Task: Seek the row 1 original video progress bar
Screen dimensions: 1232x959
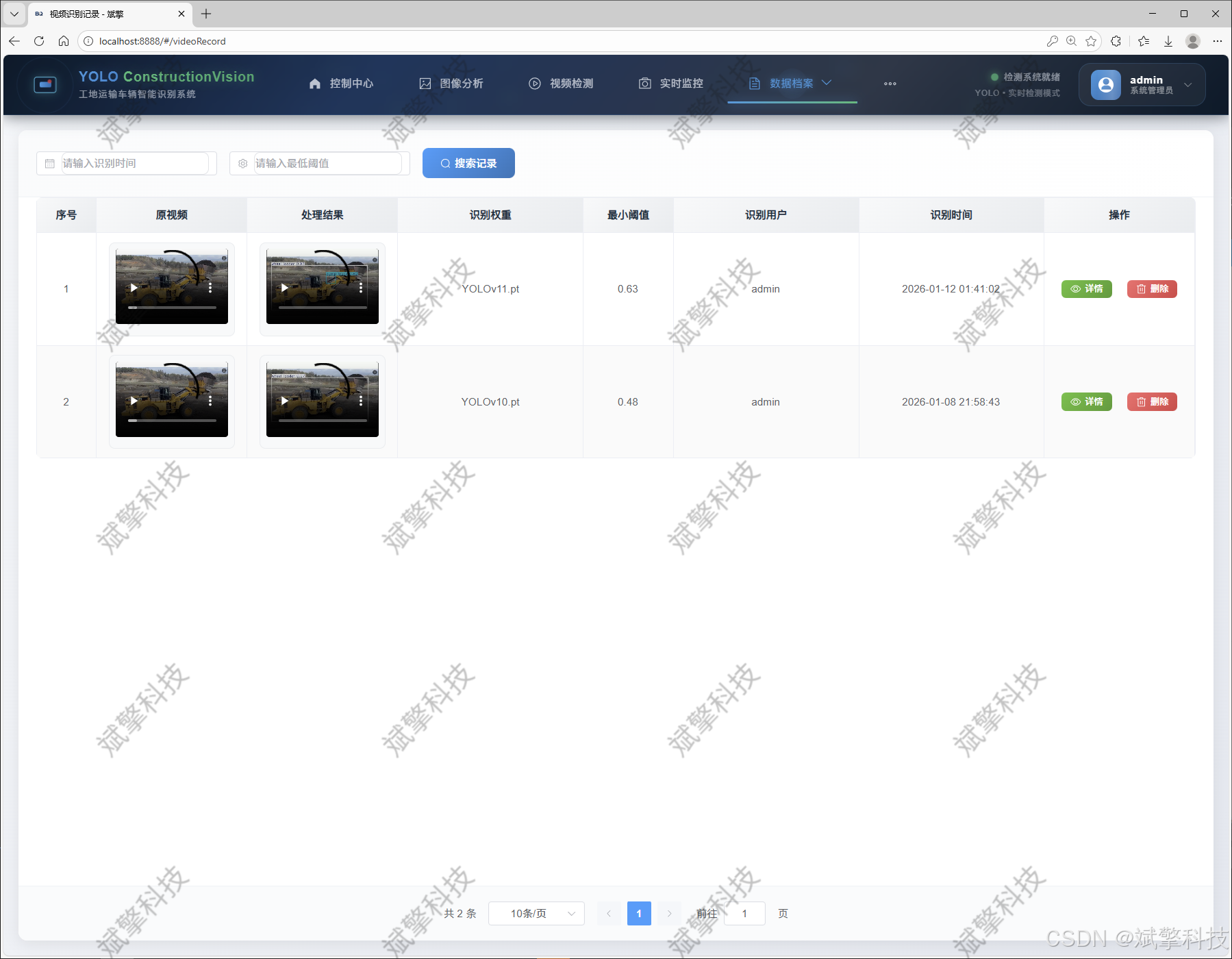Action: [x=172, y=308]
